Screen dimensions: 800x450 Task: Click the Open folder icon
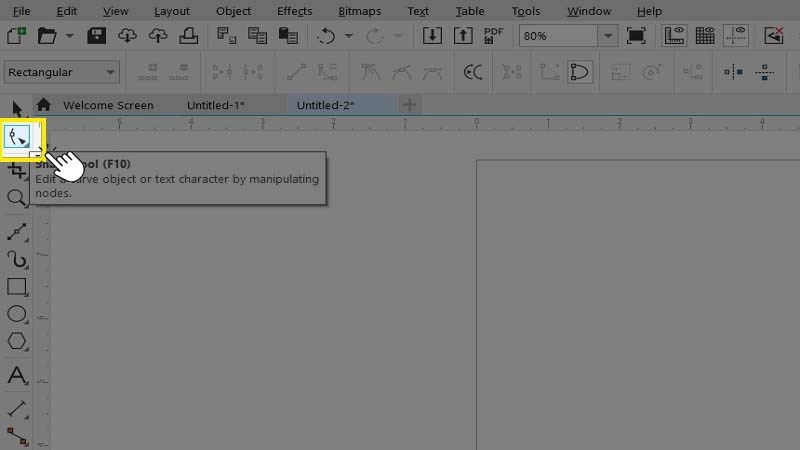click(46, 36)
